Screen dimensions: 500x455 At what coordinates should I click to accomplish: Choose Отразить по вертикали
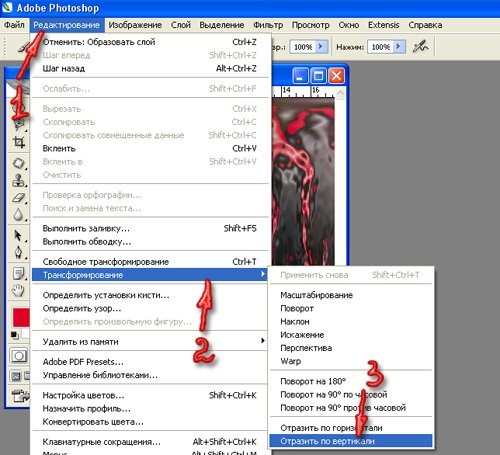click(351, 441)
